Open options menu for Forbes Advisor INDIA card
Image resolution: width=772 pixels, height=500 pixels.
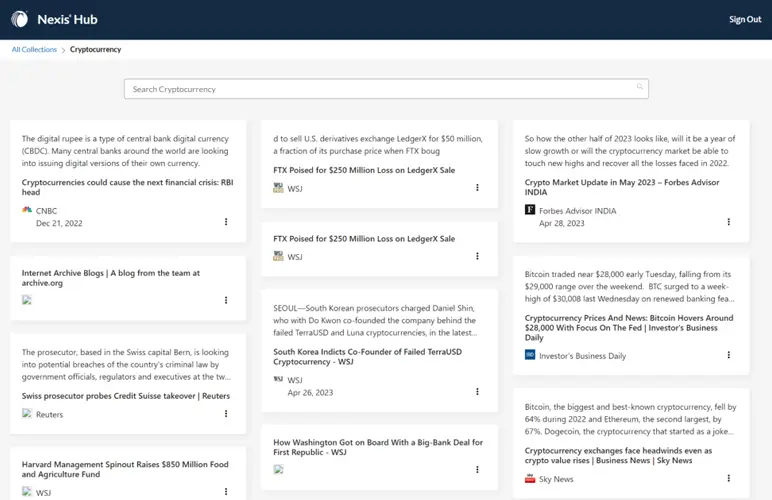point(729,222)
